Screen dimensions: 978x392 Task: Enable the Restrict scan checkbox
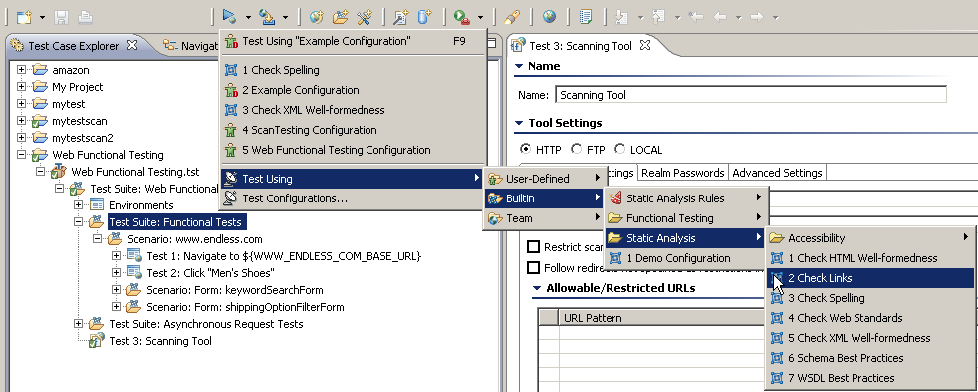pos(533,247)
